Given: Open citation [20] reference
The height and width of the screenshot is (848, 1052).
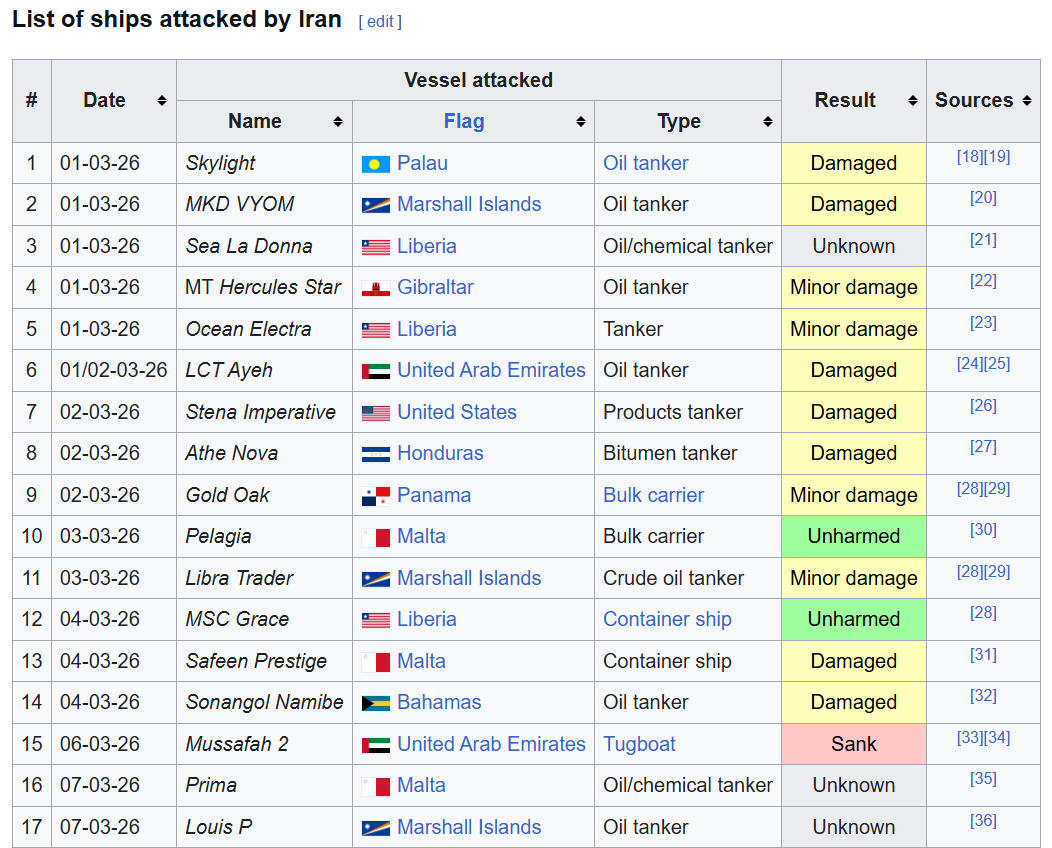Looking at the screenshot, I should (x=983, y=198).
